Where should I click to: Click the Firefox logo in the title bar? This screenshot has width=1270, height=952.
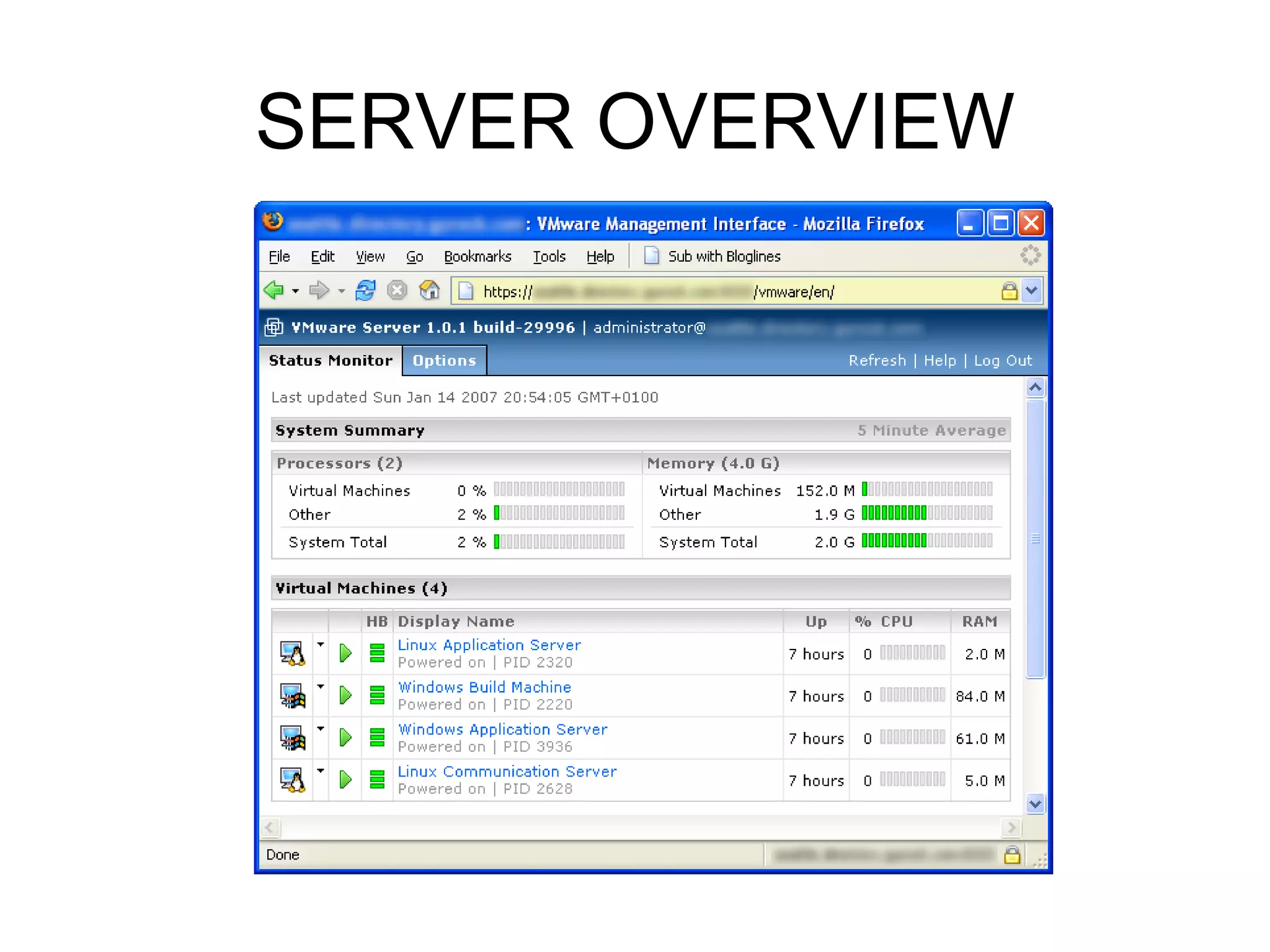[x=272, y=221]
